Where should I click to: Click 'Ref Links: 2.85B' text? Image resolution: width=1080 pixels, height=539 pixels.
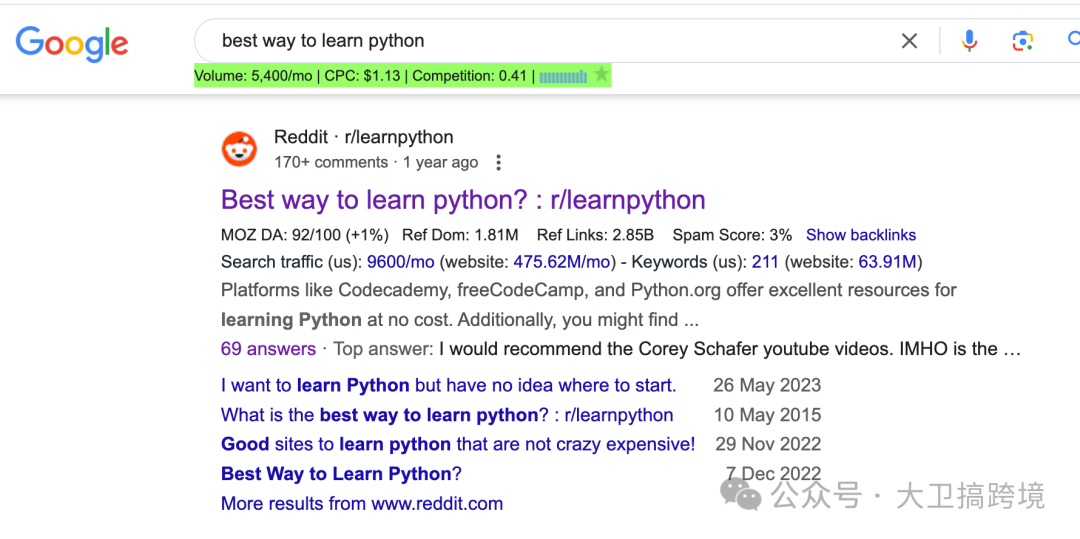(595, 235)
